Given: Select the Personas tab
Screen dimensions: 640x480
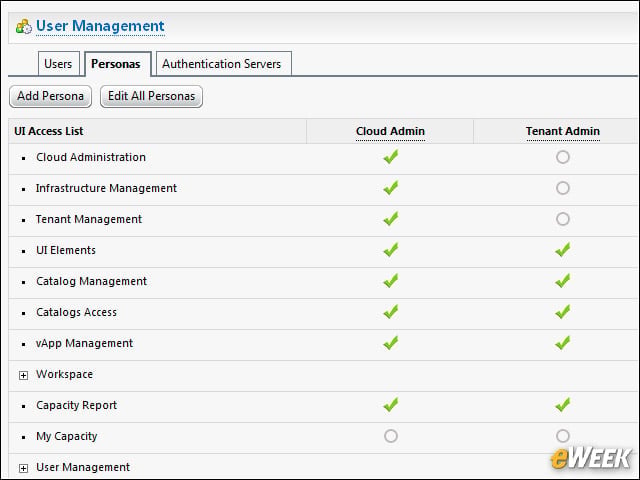Looking at the screenshot, I should coord(118,64).
